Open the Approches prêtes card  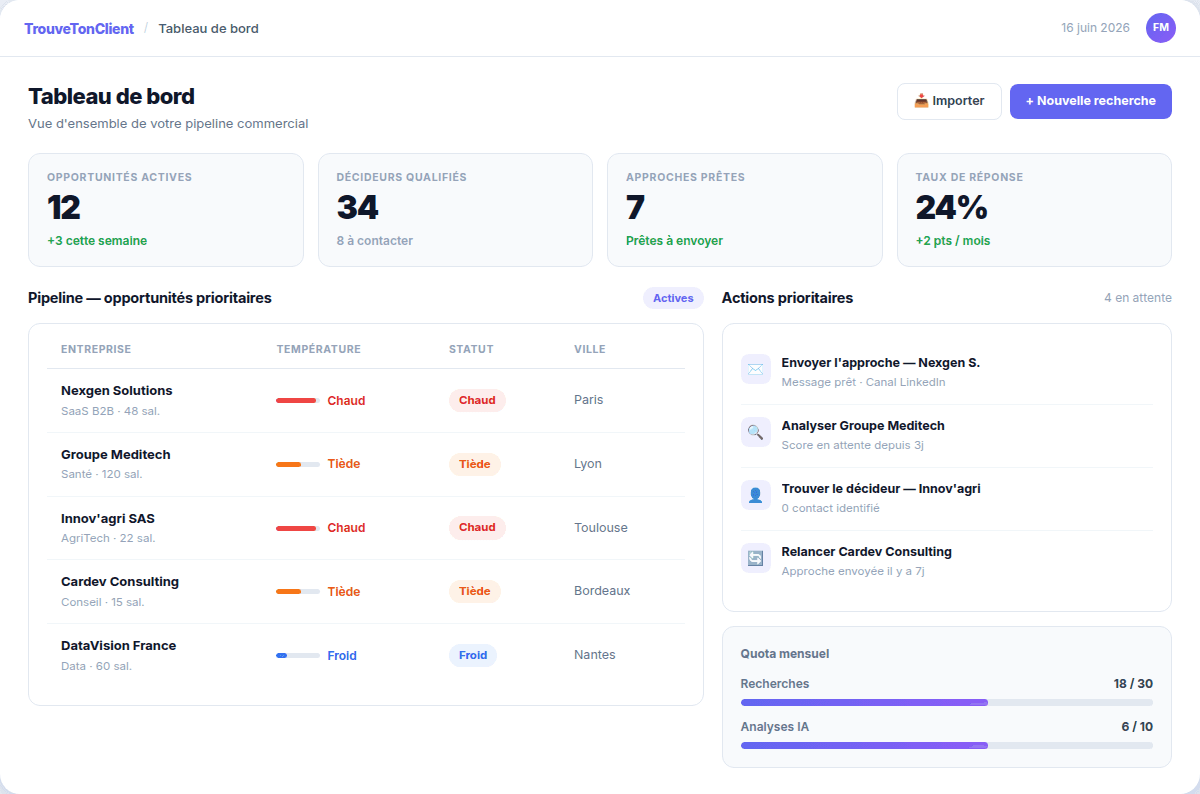(x=745, y=210)
